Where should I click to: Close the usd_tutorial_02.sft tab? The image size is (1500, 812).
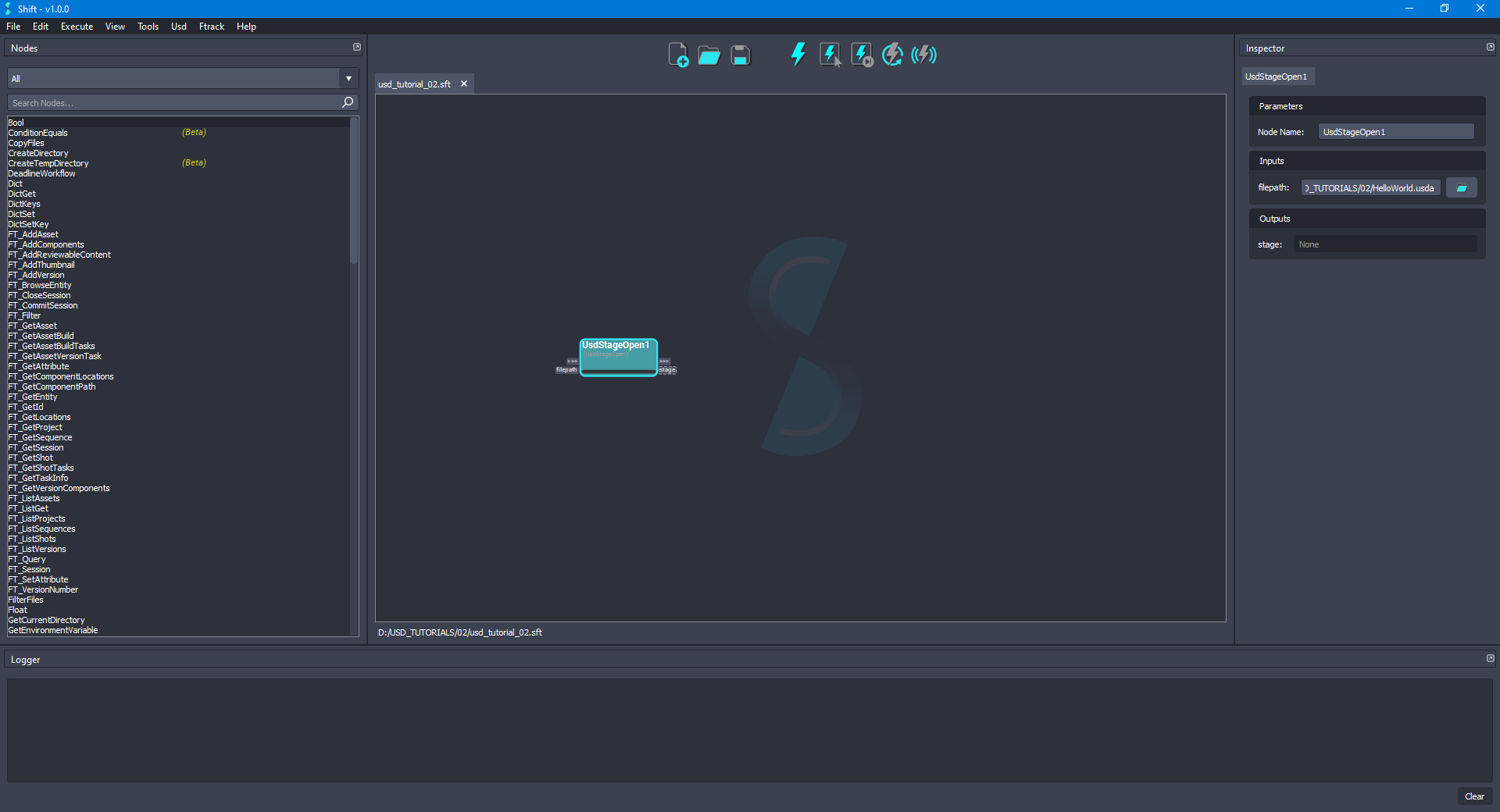(x=464, y=84)
